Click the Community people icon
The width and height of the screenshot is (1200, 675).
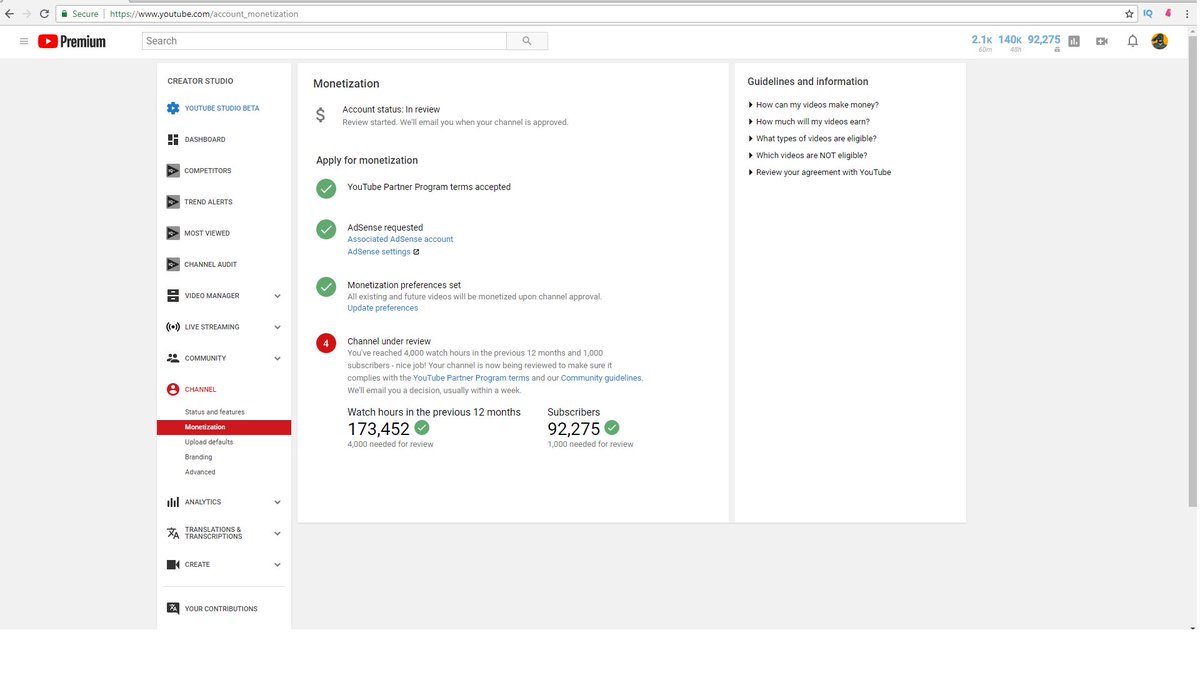click(173, 358)
